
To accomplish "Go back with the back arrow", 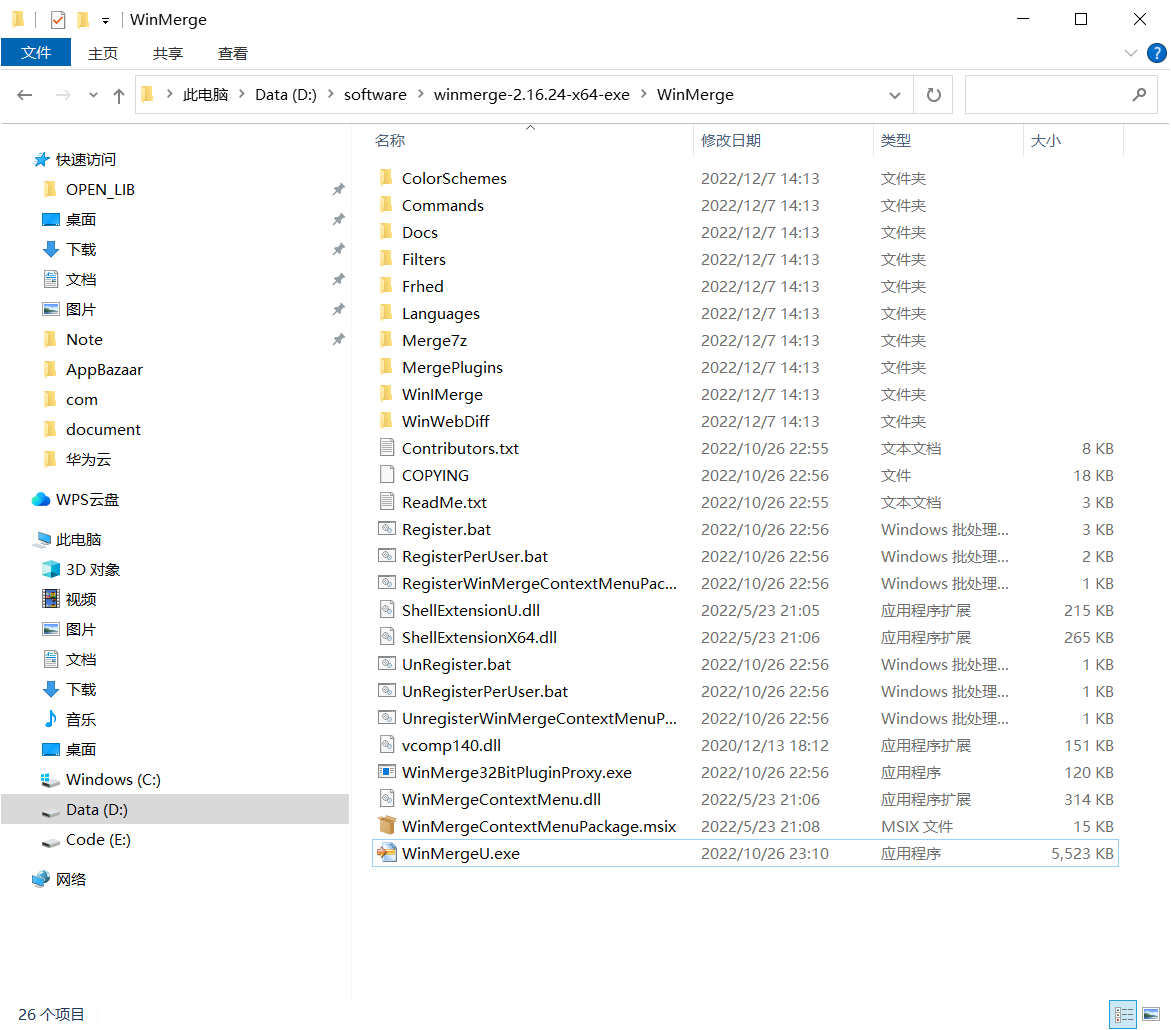I will (25, 95).
